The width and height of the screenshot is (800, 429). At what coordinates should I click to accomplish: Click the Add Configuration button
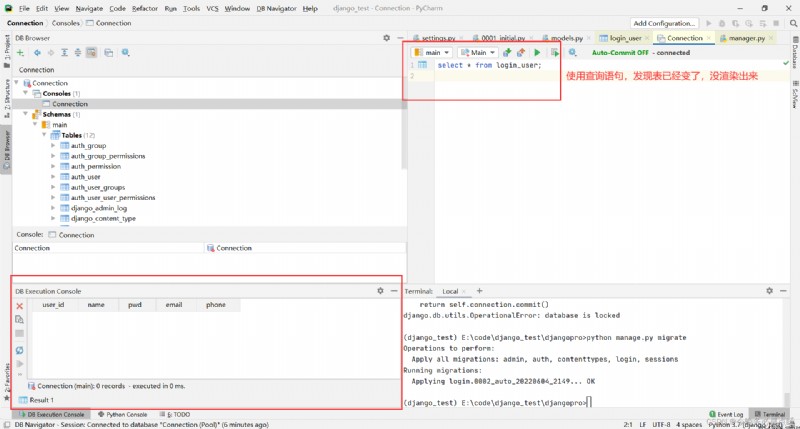click(664, 23)
